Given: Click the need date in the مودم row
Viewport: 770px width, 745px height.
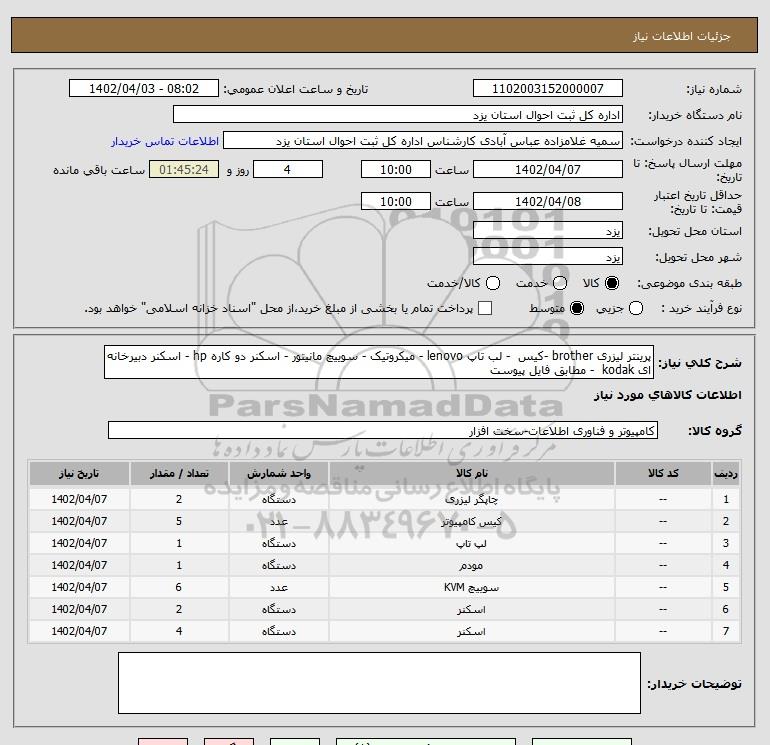Looking at the screenshot, I should click(x=79, y=565).
